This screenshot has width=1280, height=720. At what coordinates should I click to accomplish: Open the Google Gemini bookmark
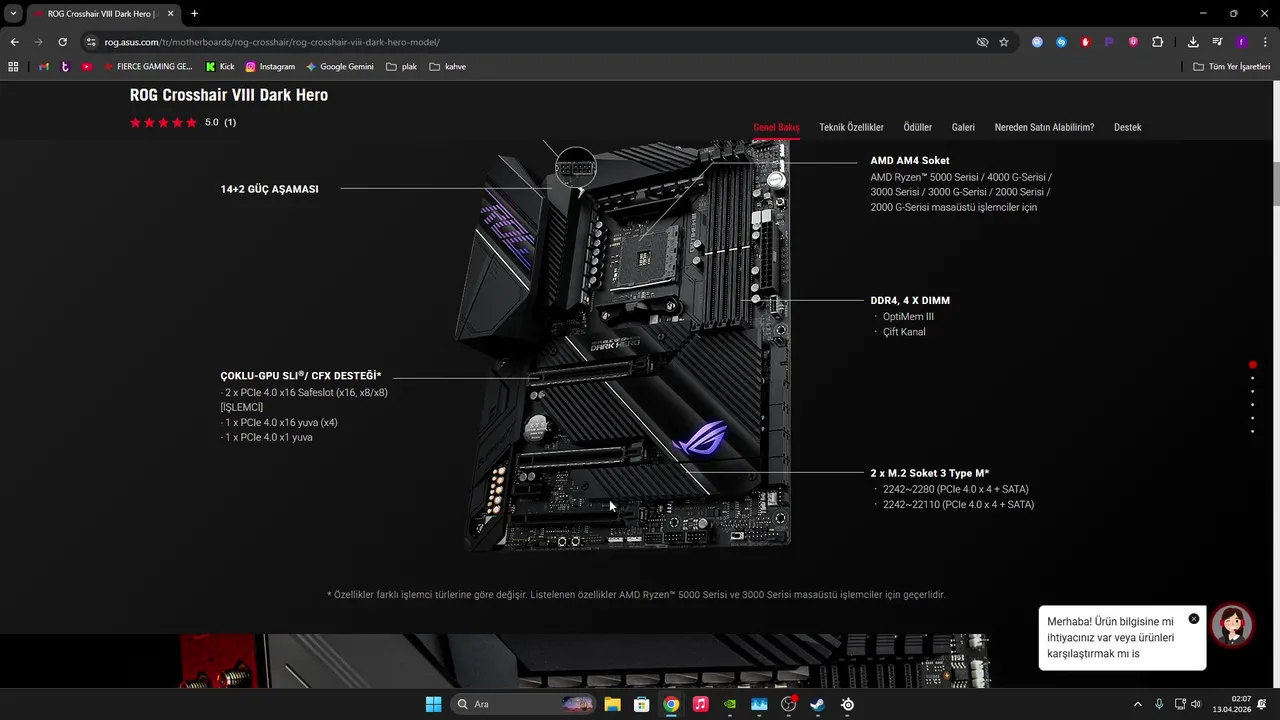340,67
